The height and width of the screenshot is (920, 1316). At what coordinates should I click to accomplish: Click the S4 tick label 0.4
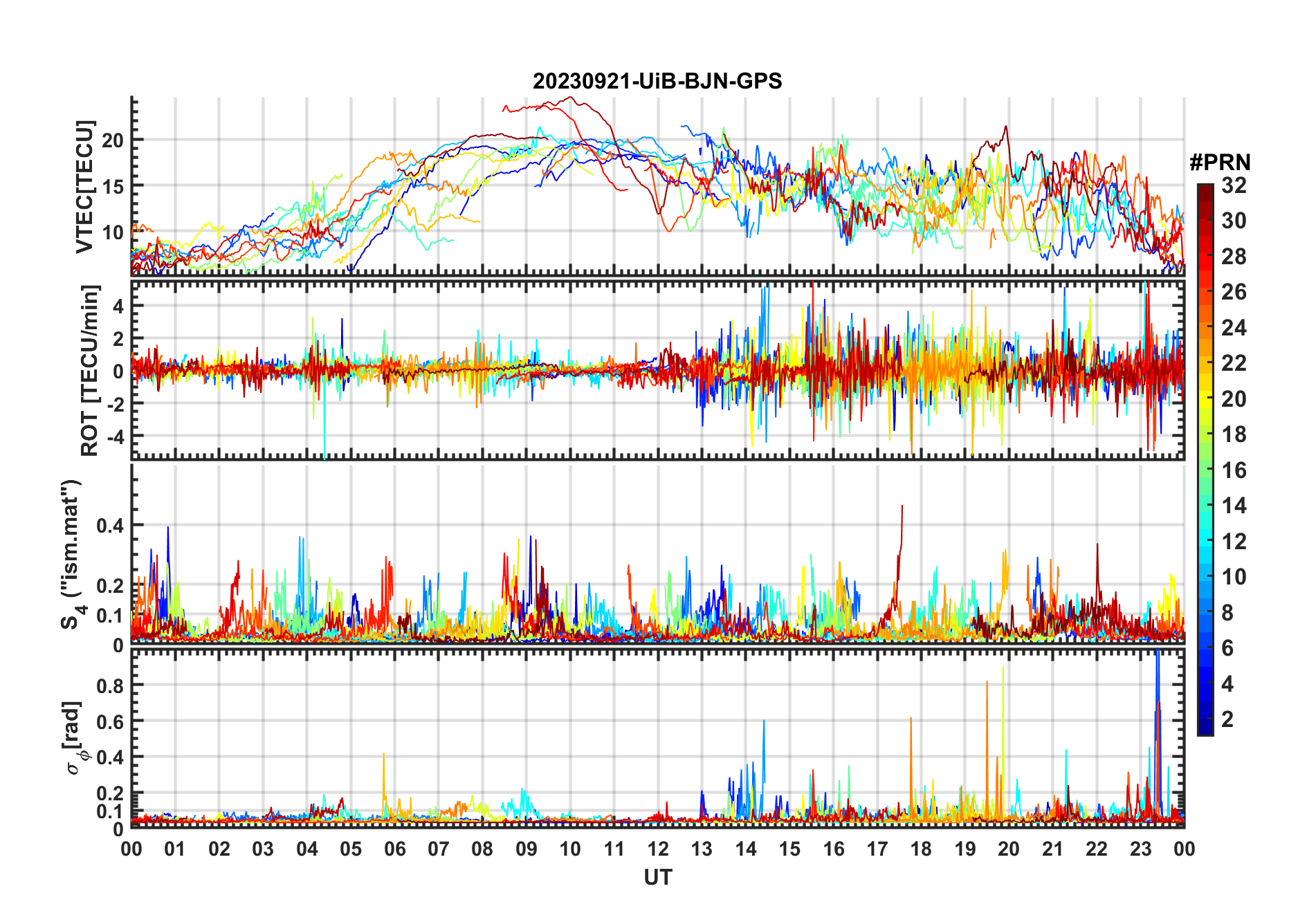click(110, 526)
